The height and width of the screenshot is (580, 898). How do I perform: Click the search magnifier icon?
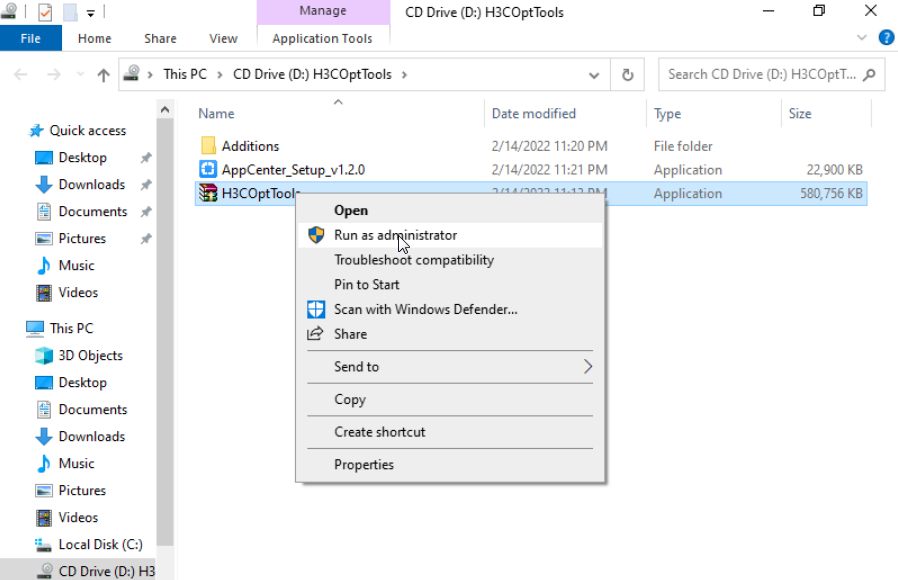[x=869, y=74]
